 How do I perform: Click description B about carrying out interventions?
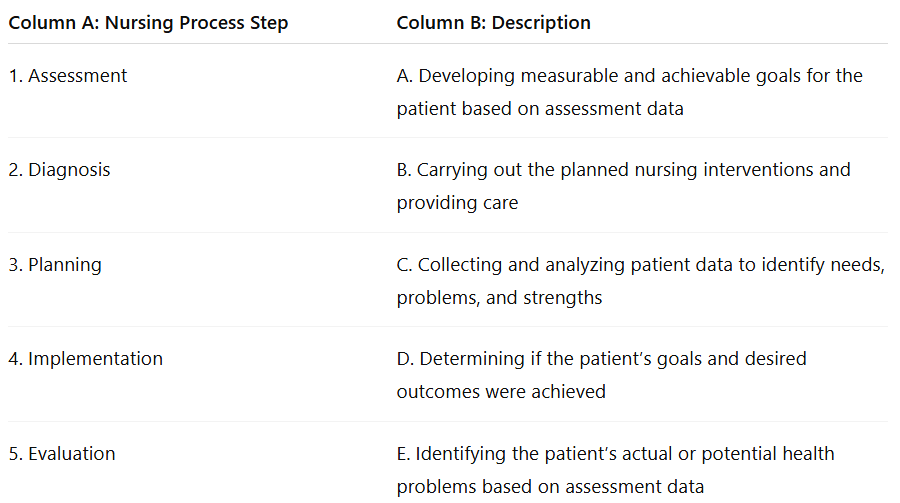coord(623,186)
